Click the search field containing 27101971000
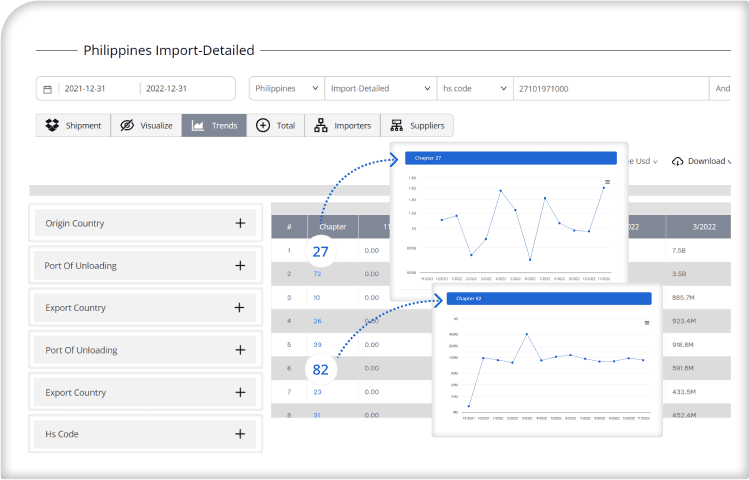Viewport: 749px width, 480px height. 611,88
